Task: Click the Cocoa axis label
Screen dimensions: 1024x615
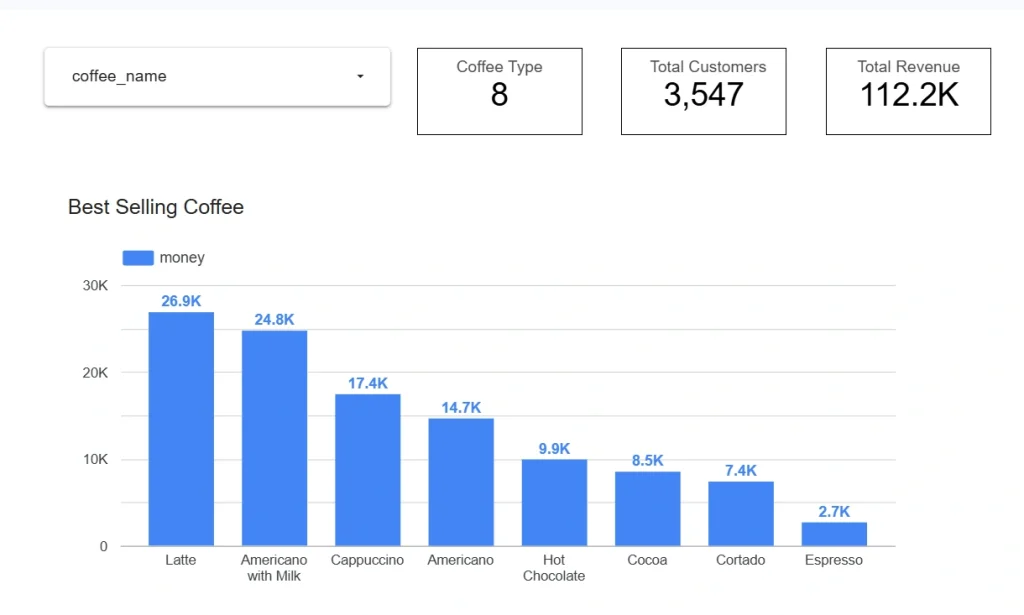Action: coord(648,560)
